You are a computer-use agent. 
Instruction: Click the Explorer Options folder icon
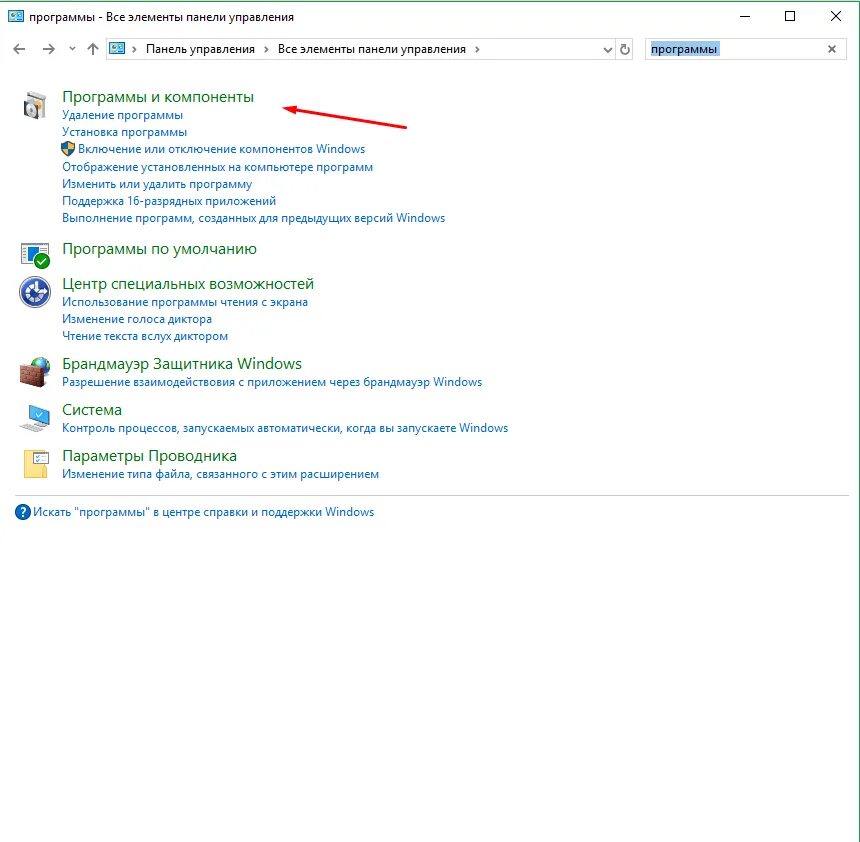pos(36,464)
